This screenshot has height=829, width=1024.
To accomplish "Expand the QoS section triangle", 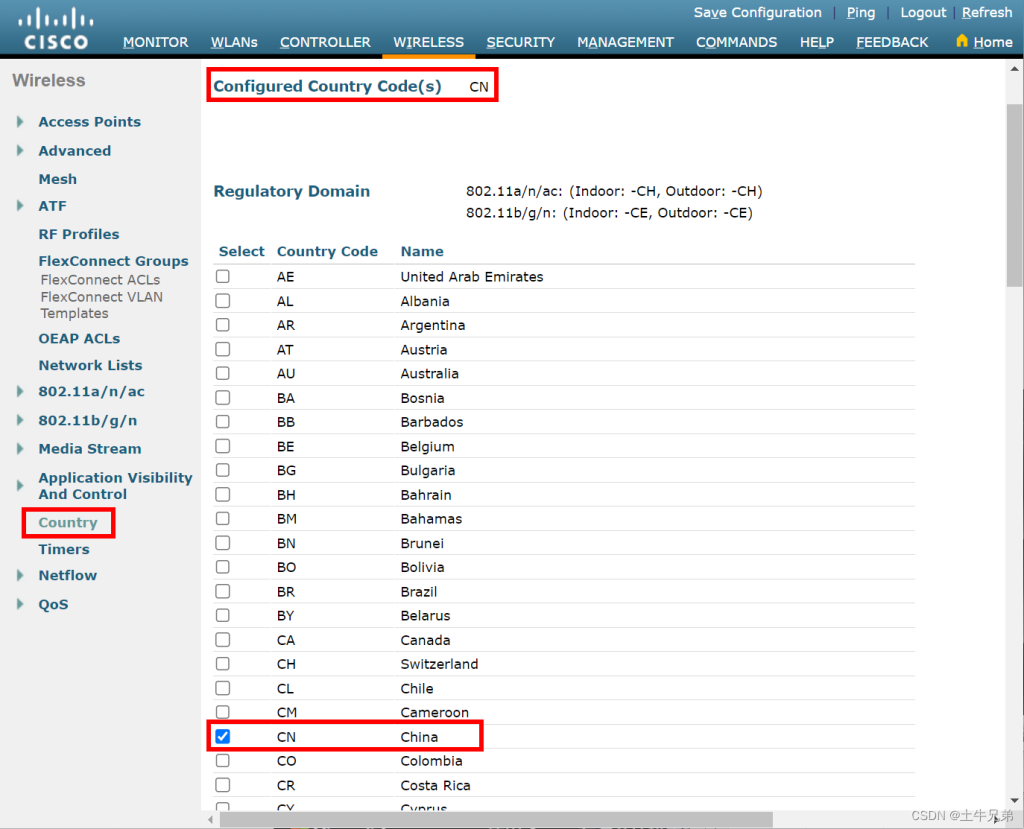I will coord(20,605).
